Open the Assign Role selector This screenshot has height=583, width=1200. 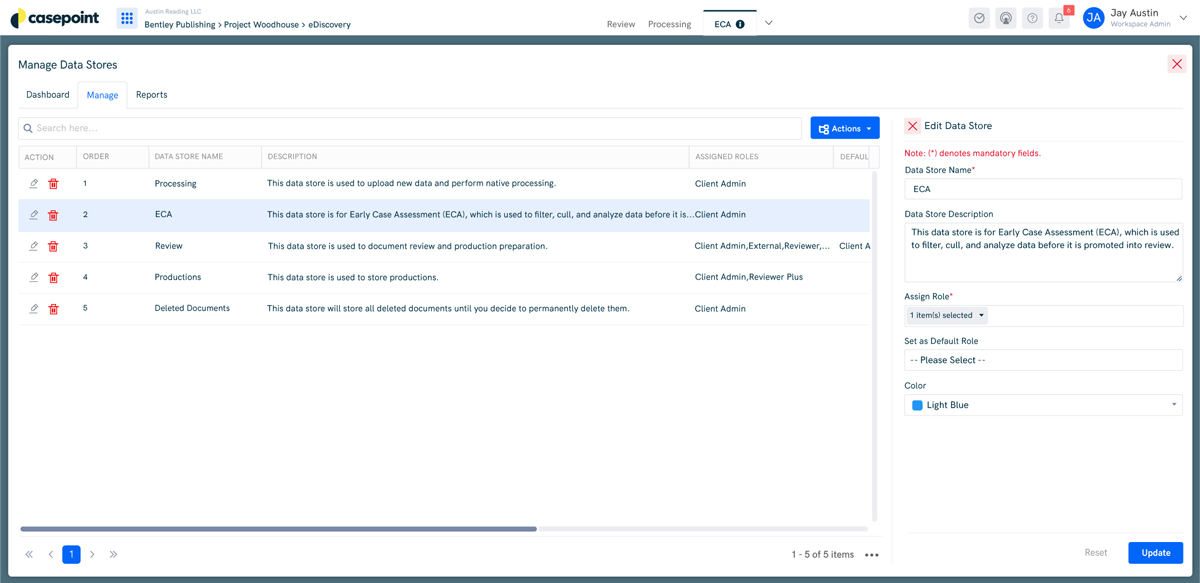(x=945, y=314)
